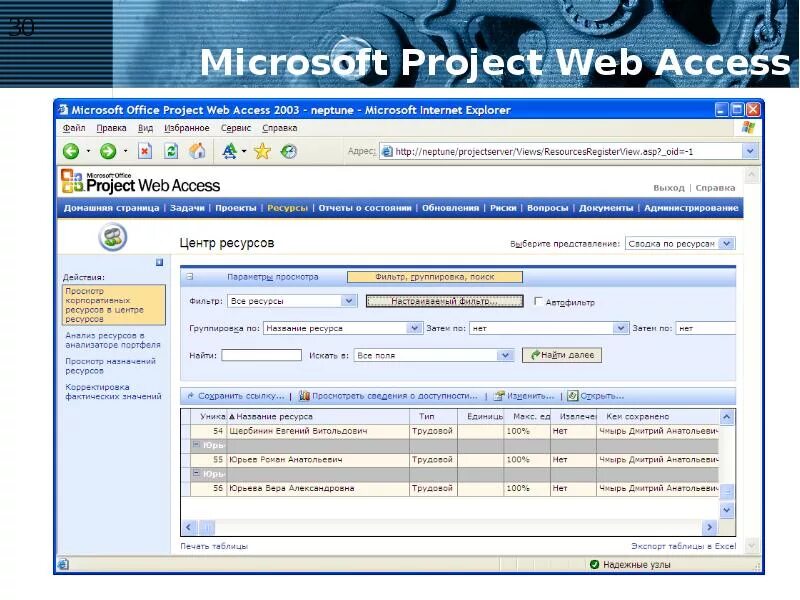Viewport: 800px width, 600px height.
Task: Click the Internet Explorer window title icon
Action: pyautogui.click(x=63, y=110)
